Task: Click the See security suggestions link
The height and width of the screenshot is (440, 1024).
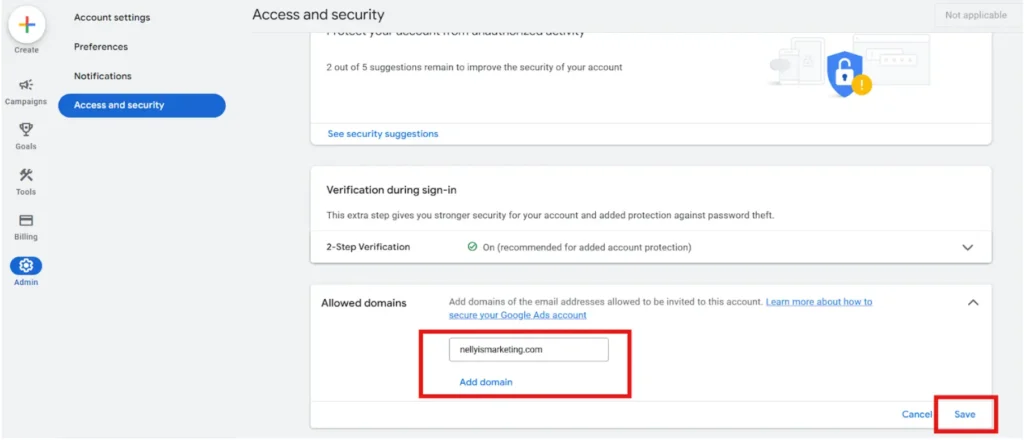Action: (x=383, y=134)
